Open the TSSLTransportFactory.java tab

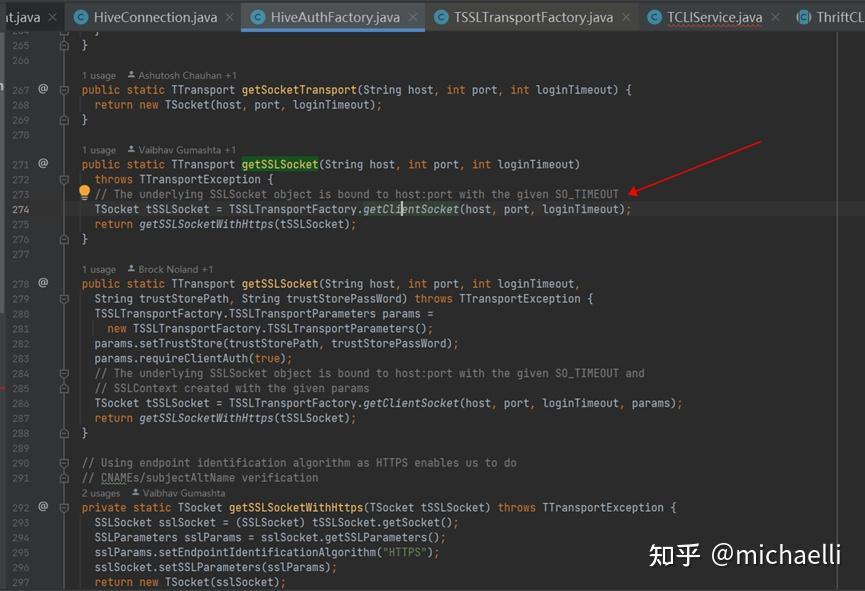(532, 17)
